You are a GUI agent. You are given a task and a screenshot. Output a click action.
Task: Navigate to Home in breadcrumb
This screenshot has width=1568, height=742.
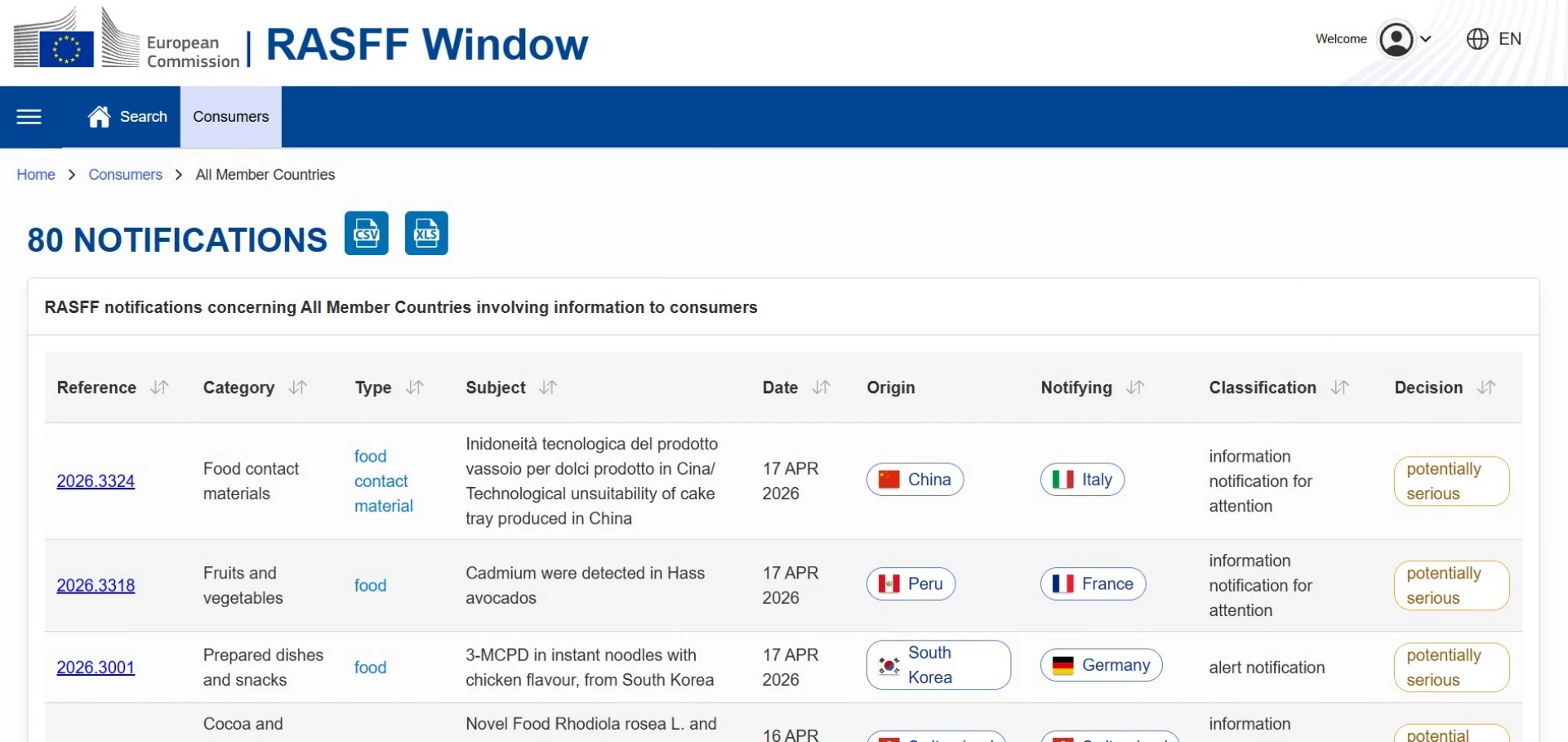point(36,175)
